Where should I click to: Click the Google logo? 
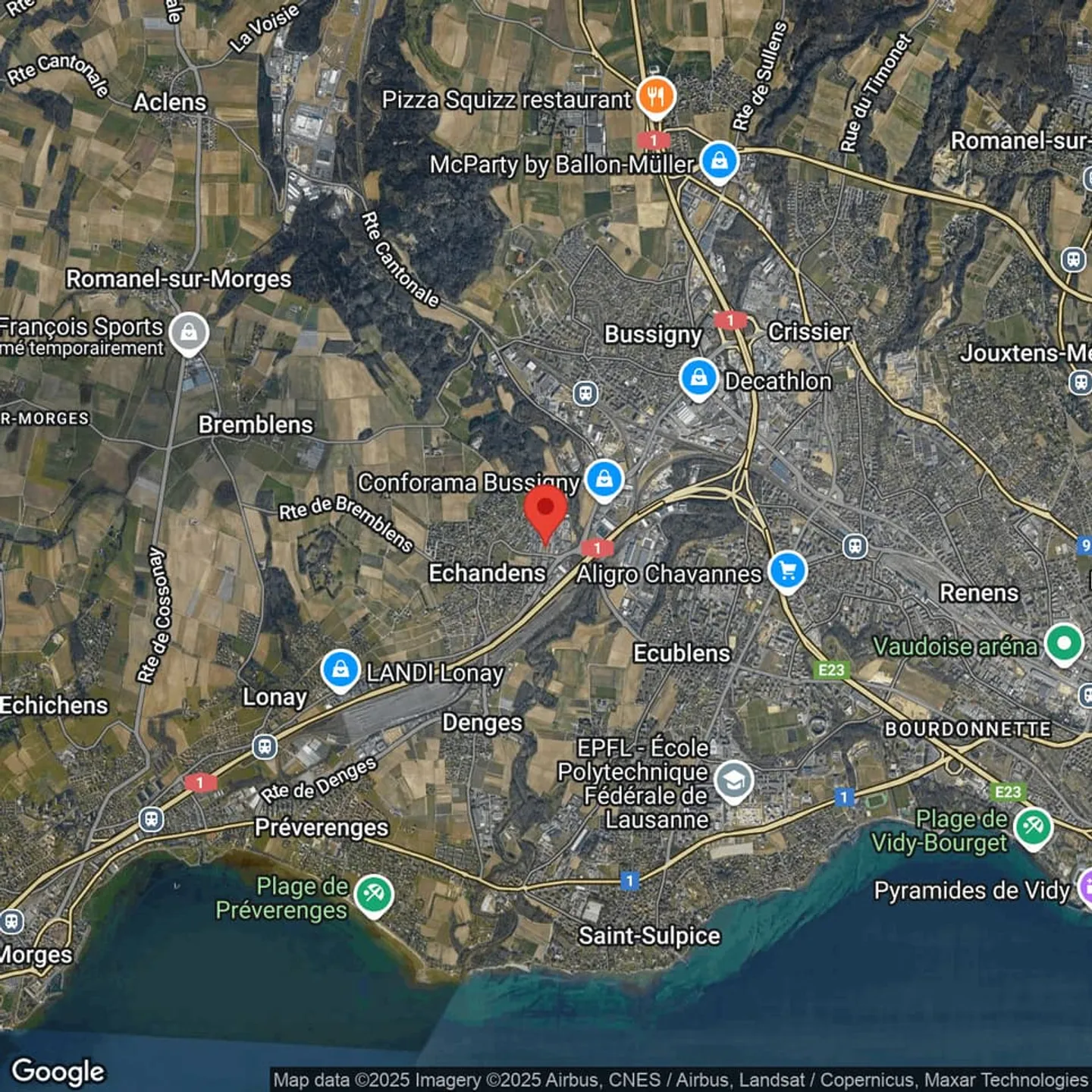click(x=58, y=1071)
